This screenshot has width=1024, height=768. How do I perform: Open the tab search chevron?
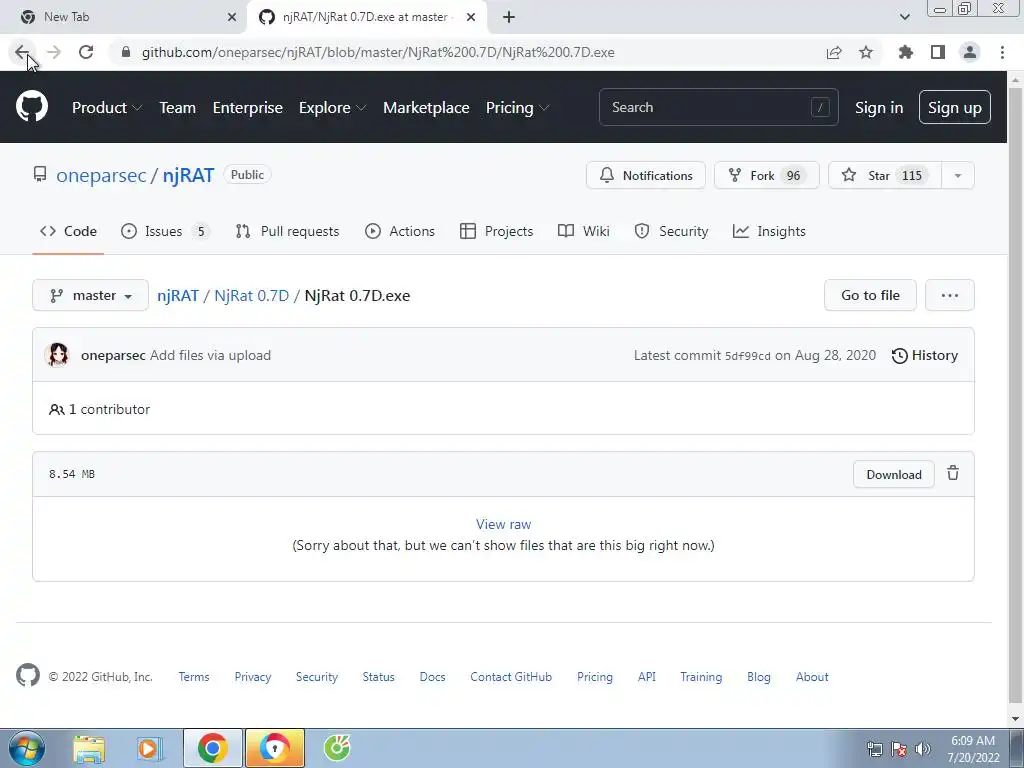click(x=904, y=17)
